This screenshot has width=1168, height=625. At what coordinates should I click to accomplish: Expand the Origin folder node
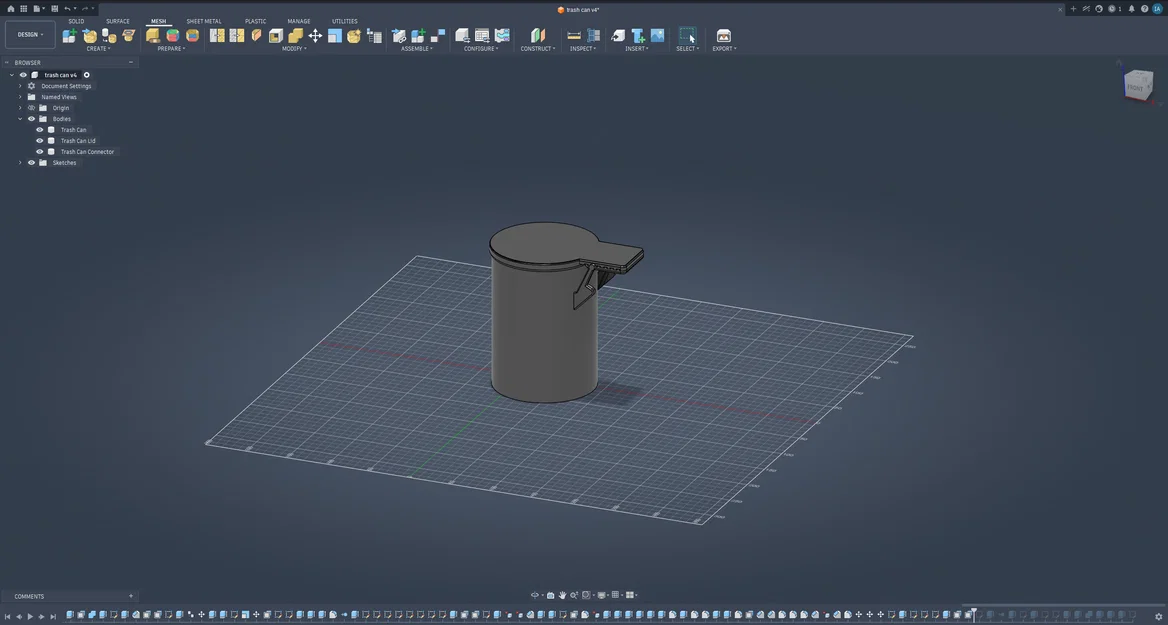[20, 108]
